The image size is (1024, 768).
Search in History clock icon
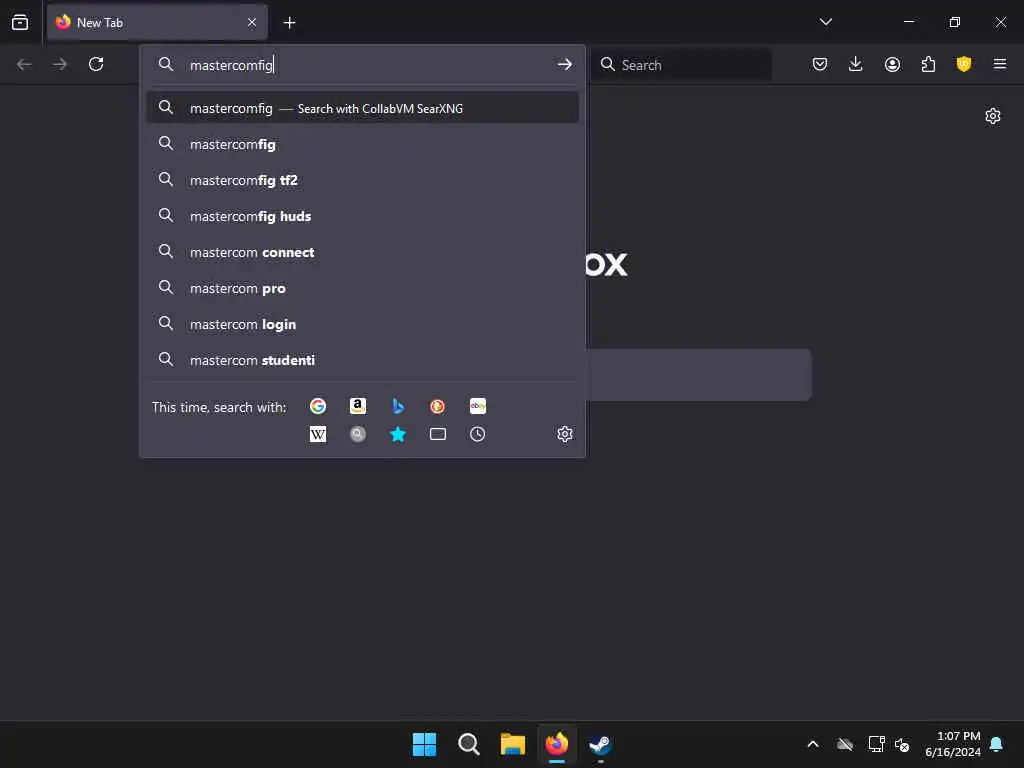(477, 434)
